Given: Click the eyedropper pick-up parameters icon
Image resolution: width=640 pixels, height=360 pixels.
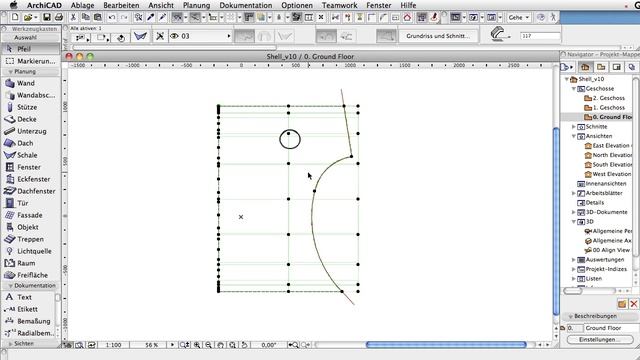Looking at the screenshot, I should pyautogui.click(x=151, y=17).
